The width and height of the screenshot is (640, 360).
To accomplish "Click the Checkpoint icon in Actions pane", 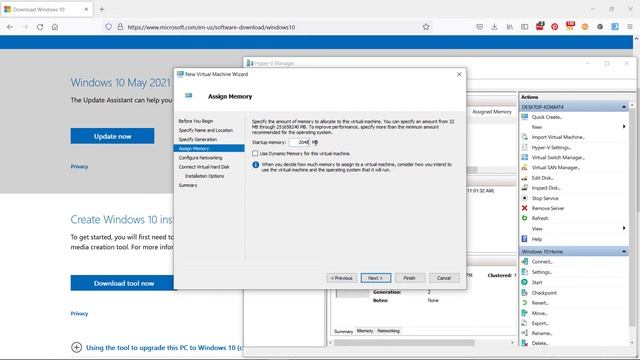I will 524,293.
